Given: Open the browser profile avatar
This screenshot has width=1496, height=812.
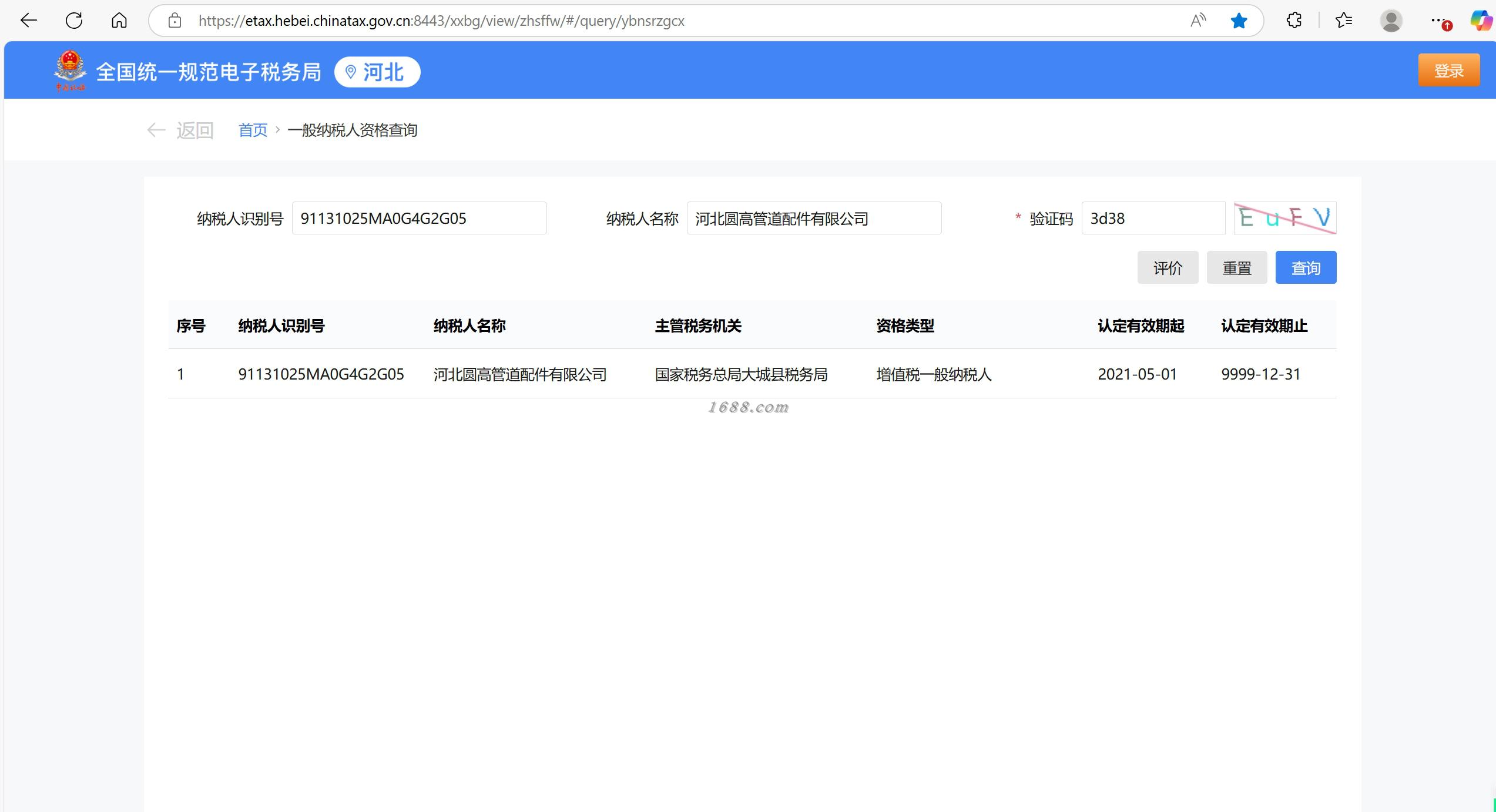Looking at the screenshot, I should tap(1391, 21).
